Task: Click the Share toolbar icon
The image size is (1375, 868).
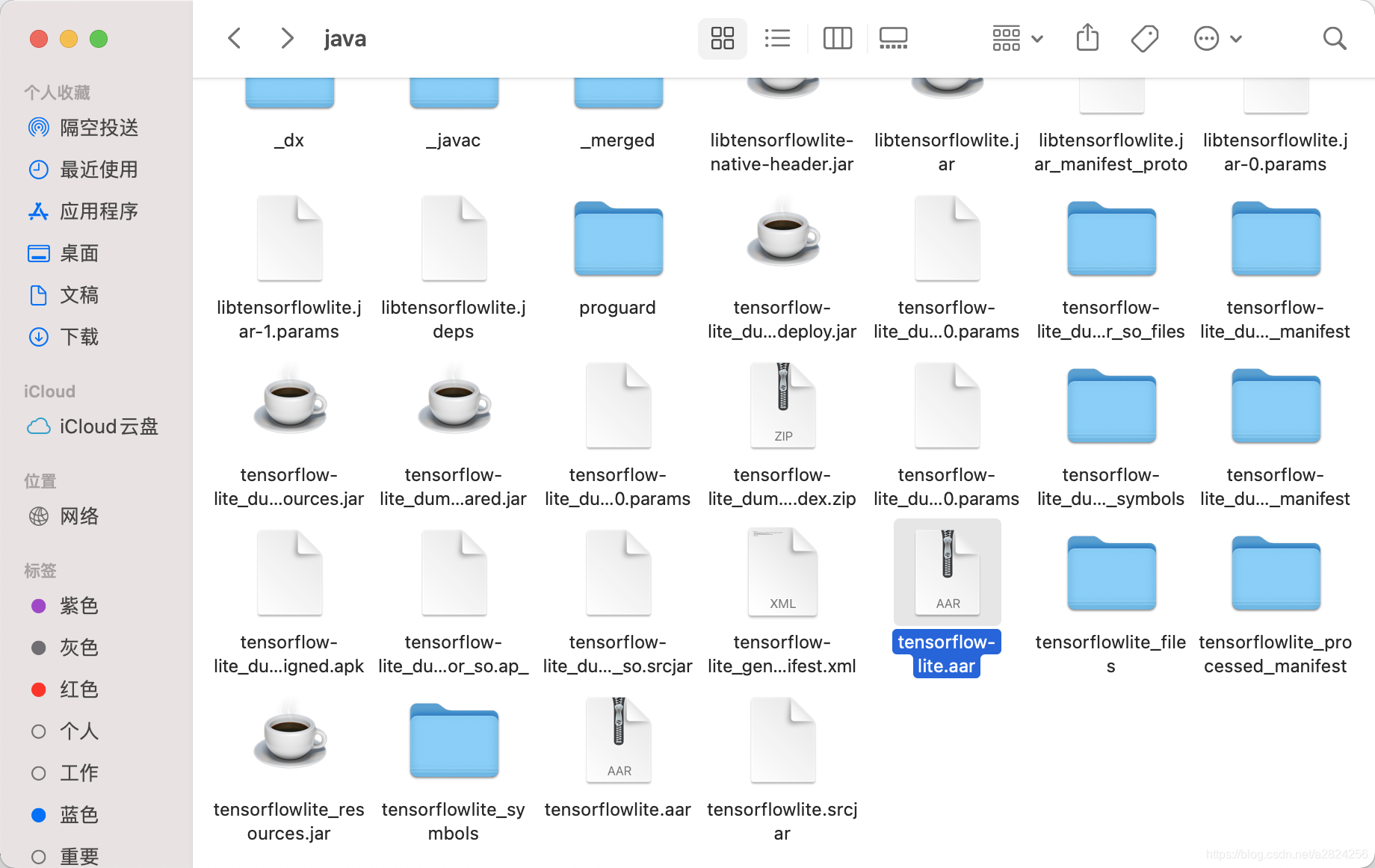Action: (x=1088, y=38)
